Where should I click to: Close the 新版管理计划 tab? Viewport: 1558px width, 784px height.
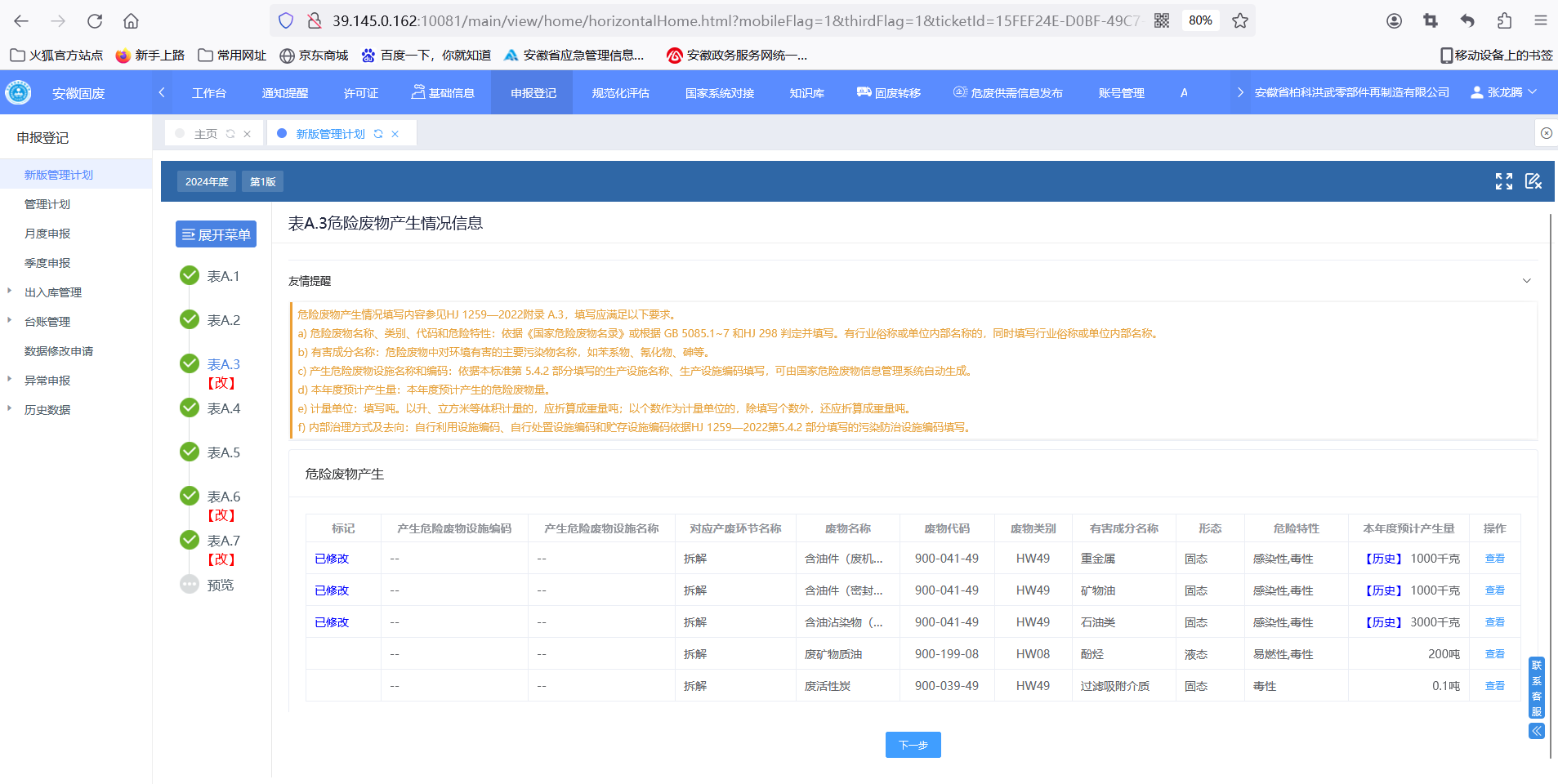395,134
